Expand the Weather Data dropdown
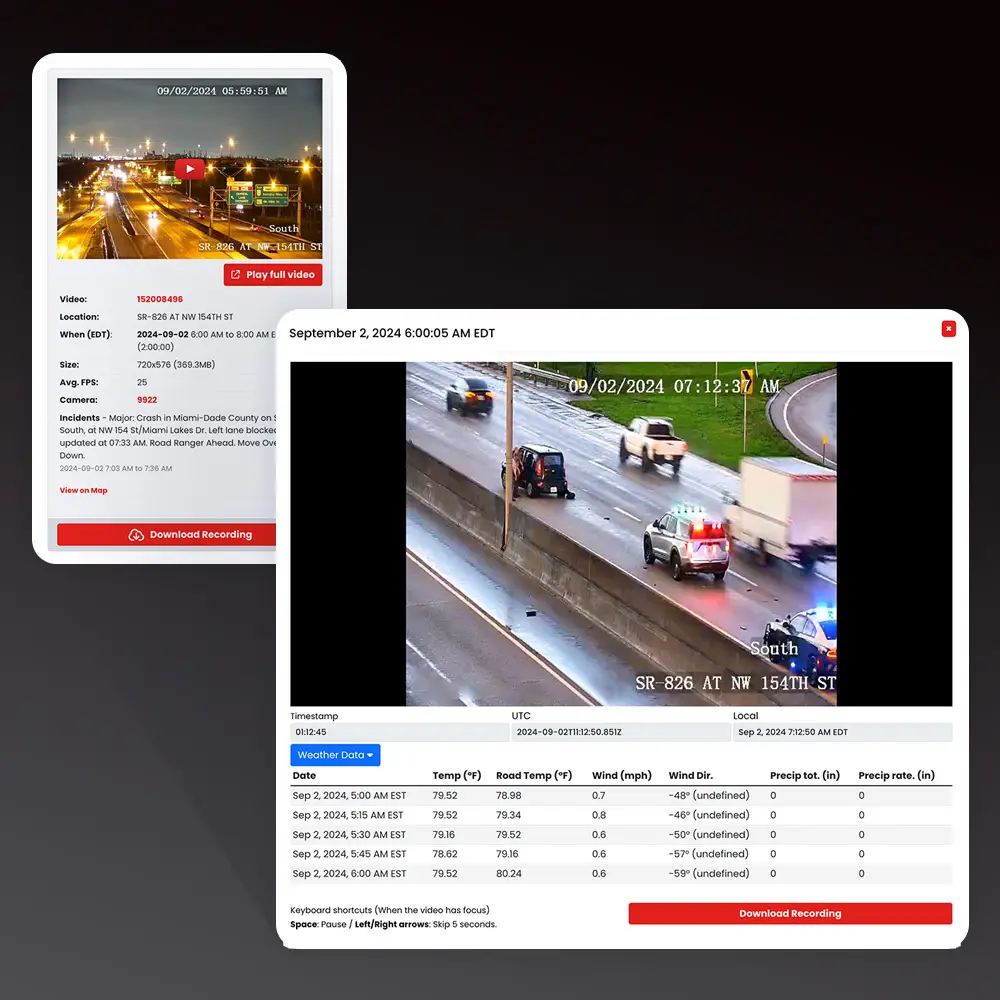Image resolution: width=1000 pixels, height=1000 pixels. [335, 755]
